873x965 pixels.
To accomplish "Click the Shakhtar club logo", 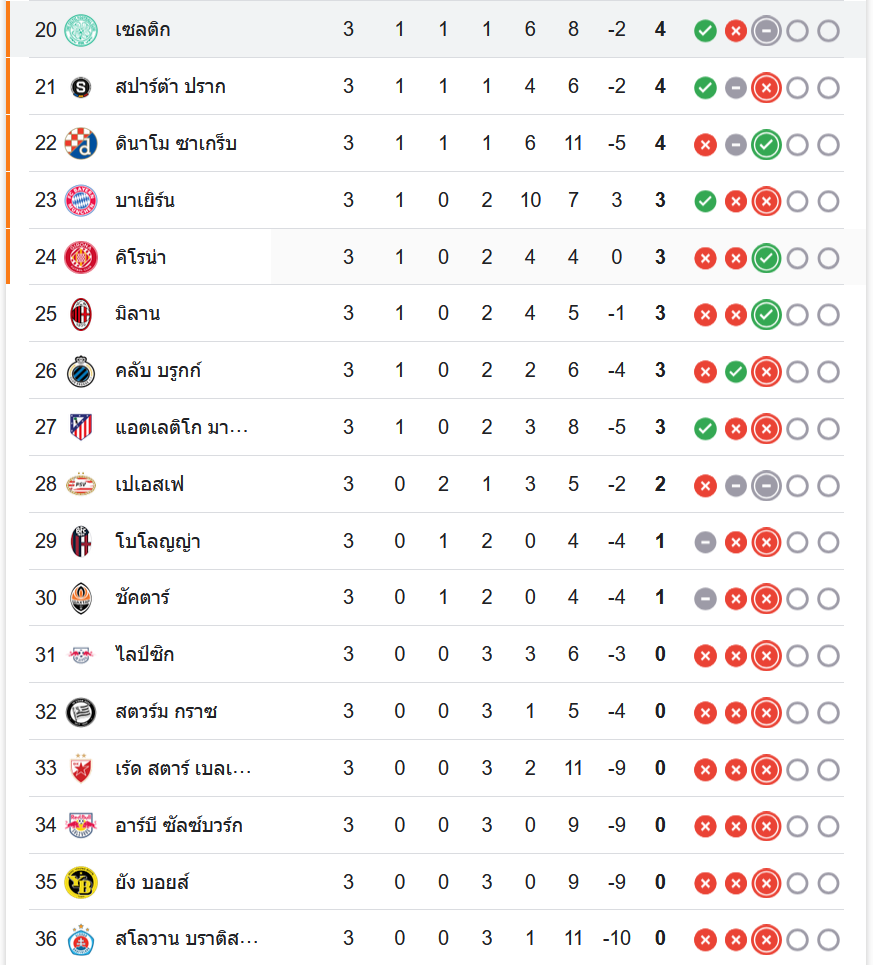I will [81, 599].
